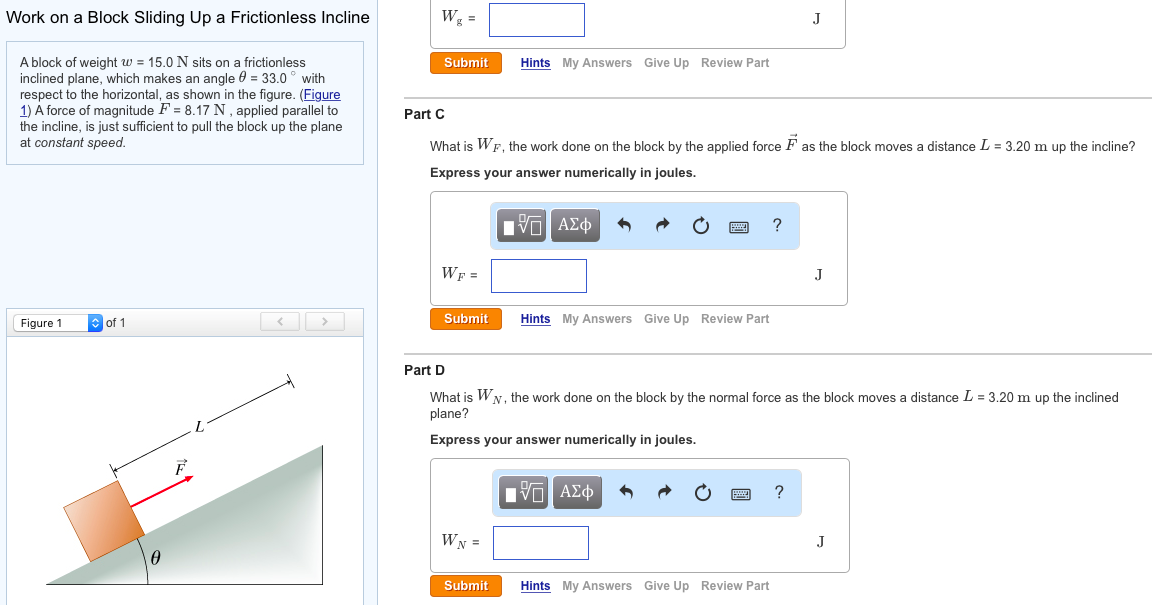Screen dimensions: 1152x605
Task: Click the keyboard icon in Part D toolbar
Action: click(x=740, y=492)
